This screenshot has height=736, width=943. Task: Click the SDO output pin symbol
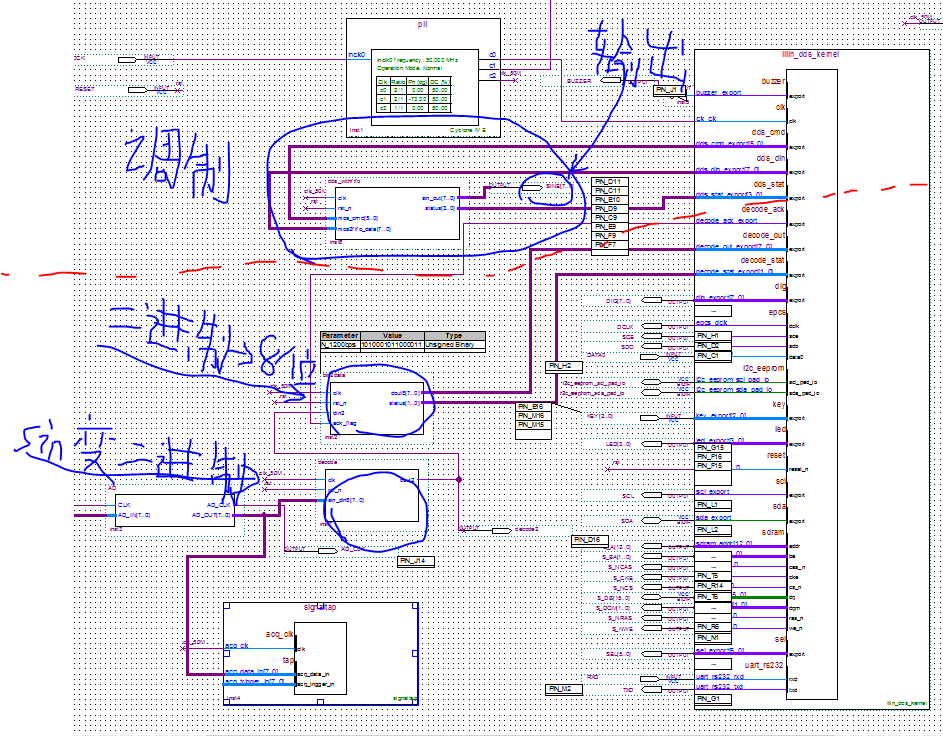coord(652,348)
